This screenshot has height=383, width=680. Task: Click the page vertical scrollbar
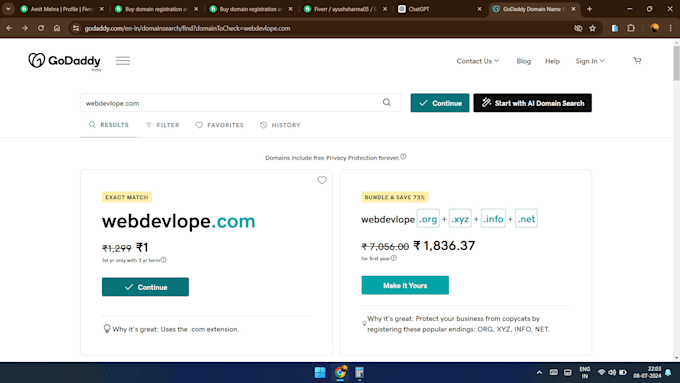677,63
